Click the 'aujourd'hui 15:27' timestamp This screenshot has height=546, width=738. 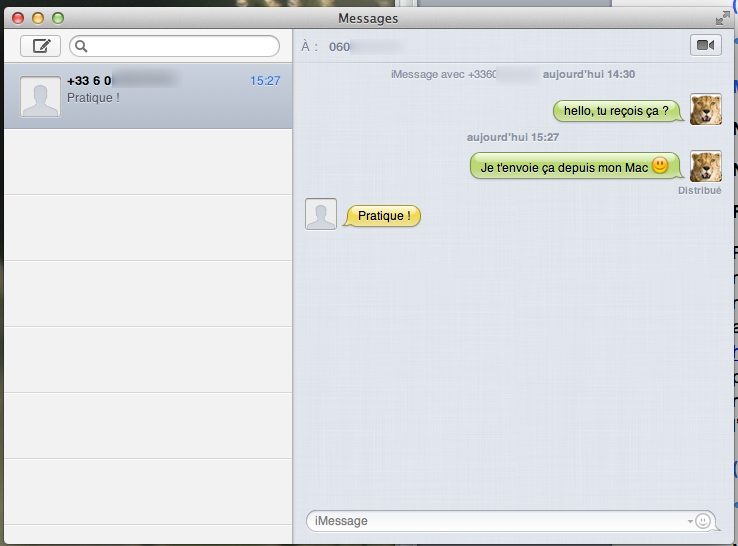(513, 137)
